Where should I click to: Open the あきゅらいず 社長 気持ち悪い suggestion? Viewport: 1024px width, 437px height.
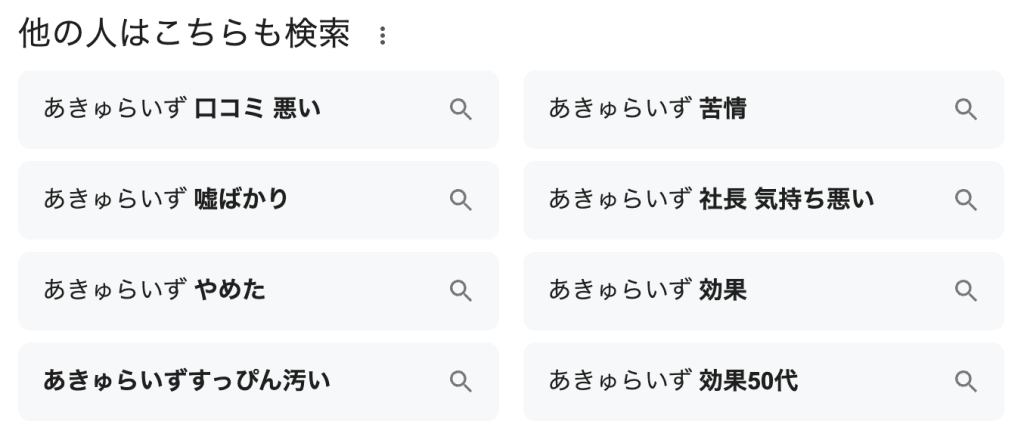pos(711,200)
